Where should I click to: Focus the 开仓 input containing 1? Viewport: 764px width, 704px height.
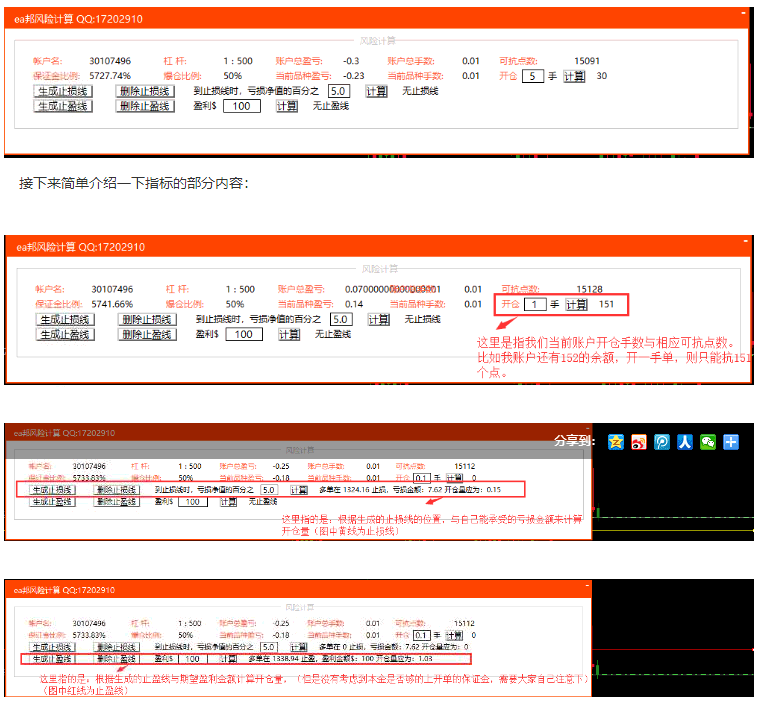tap(535, 304)
